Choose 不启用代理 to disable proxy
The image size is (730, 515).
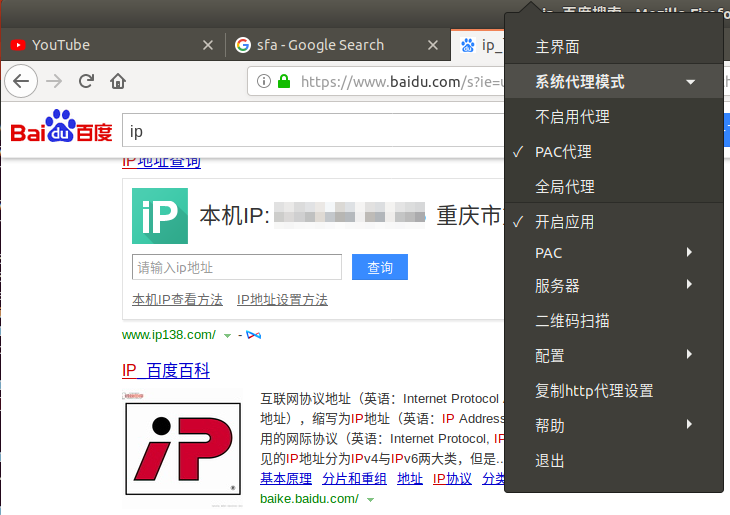(x=572, y=117)
